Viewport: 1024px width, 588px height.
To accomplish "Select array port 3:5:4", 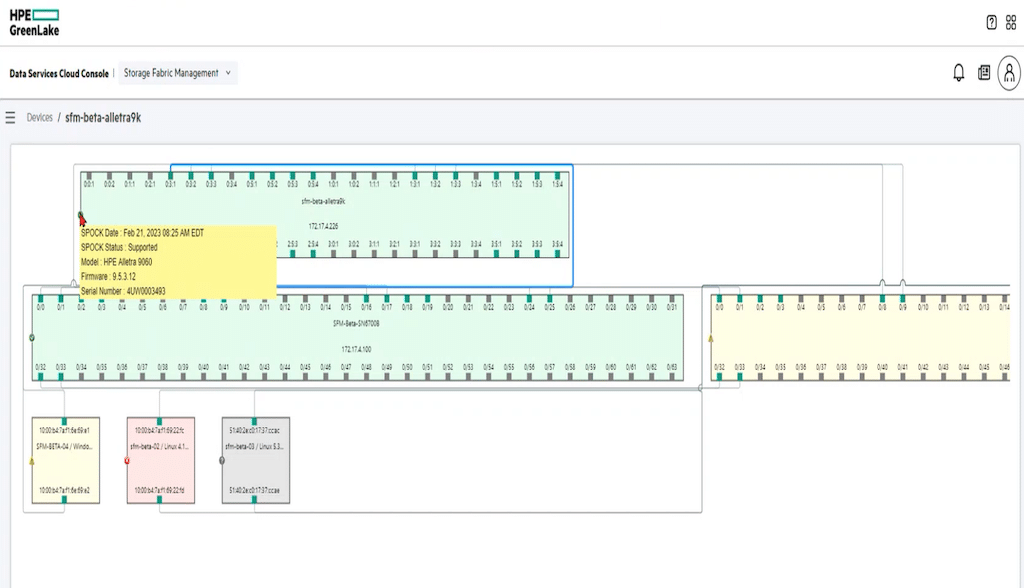I will 557,253.
